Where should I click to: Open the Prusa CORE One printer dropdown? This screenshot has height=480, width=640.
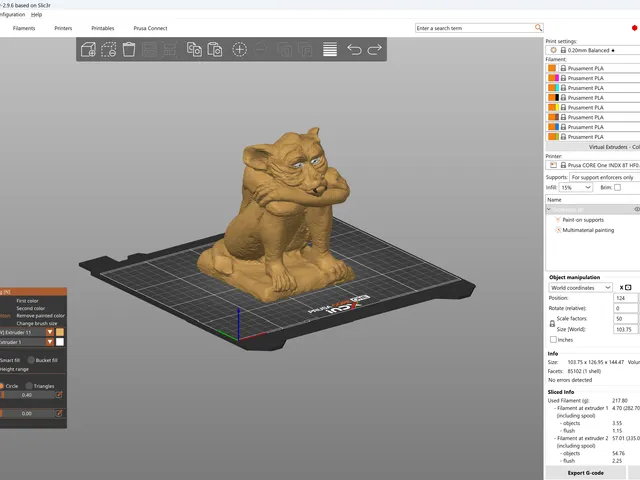point(593,165)
